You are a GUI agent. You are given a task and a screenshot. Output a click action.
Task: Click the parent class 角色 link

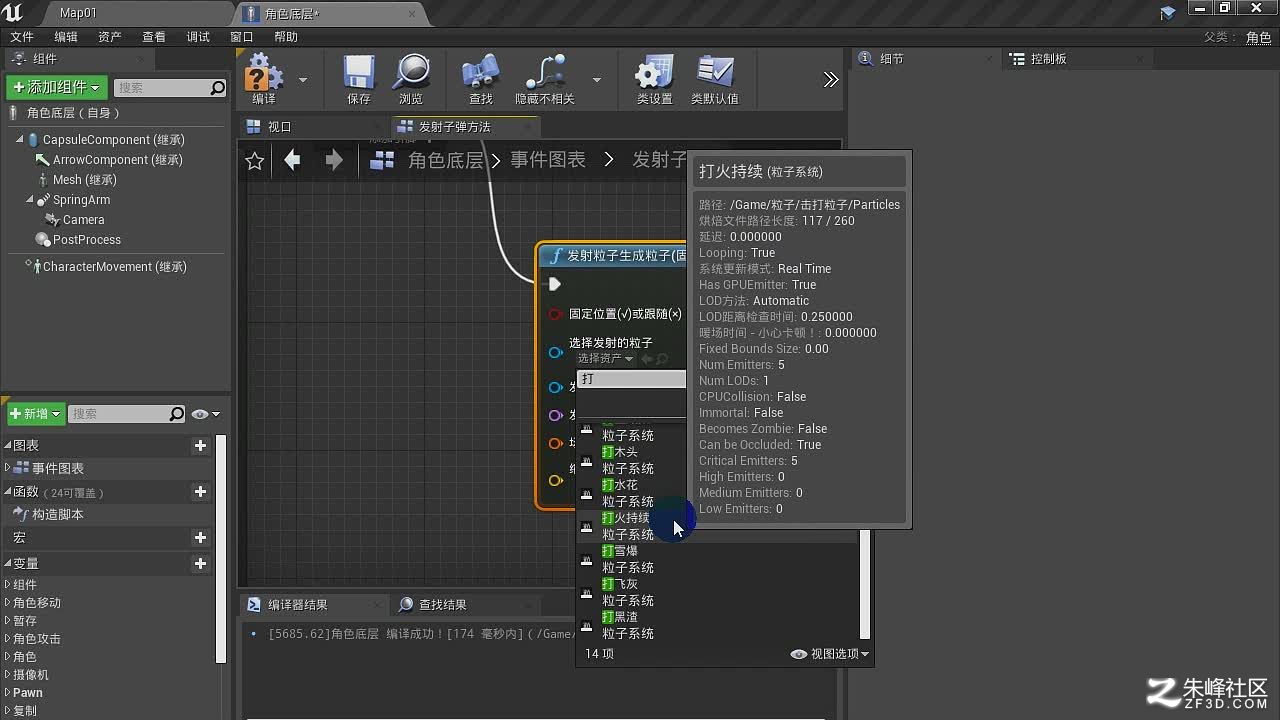click(x=1258, y=38)
